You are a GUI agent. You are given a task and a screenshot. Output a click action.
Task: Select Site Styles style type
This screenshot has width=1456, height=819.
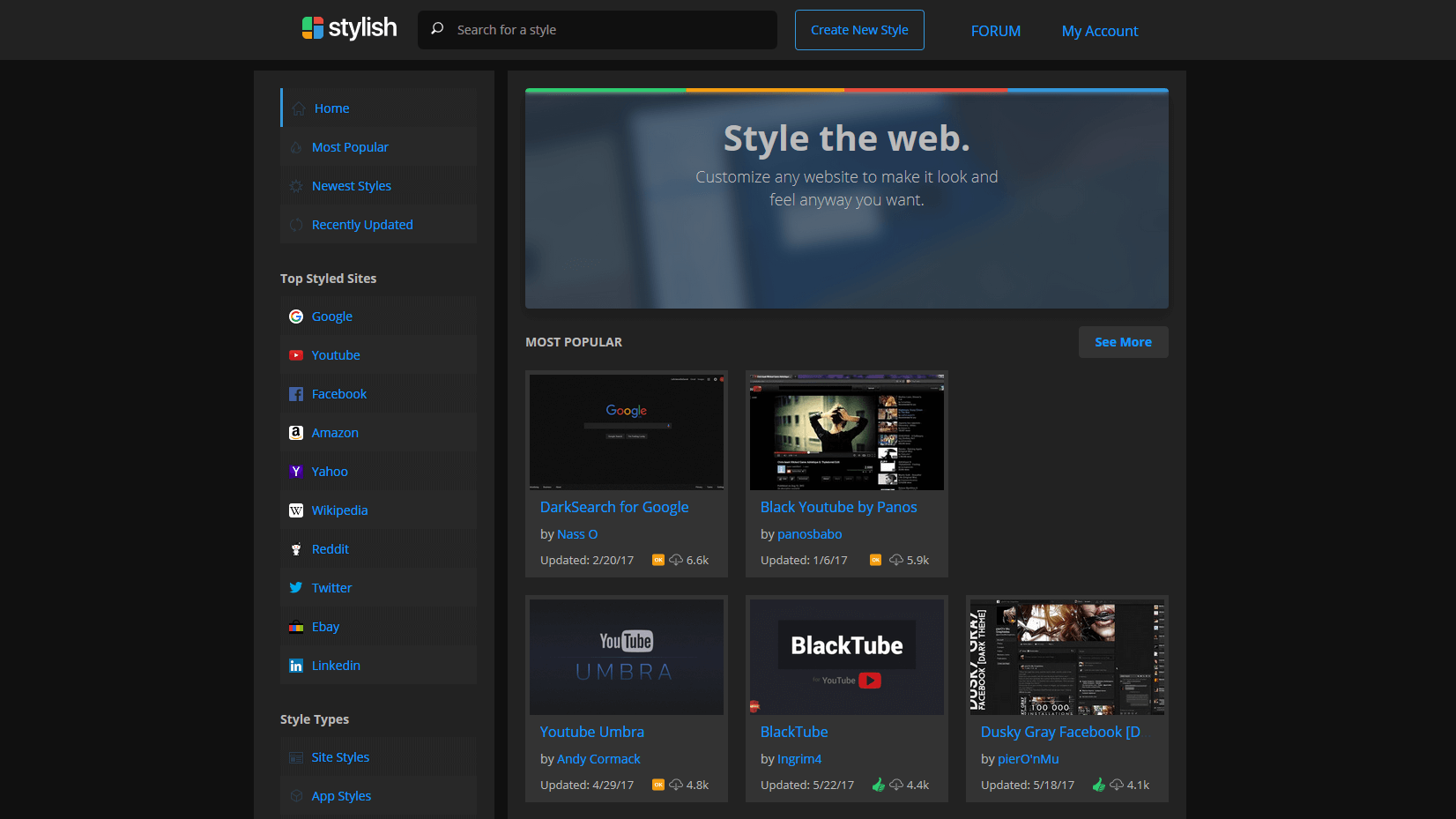tap(379, 756)
